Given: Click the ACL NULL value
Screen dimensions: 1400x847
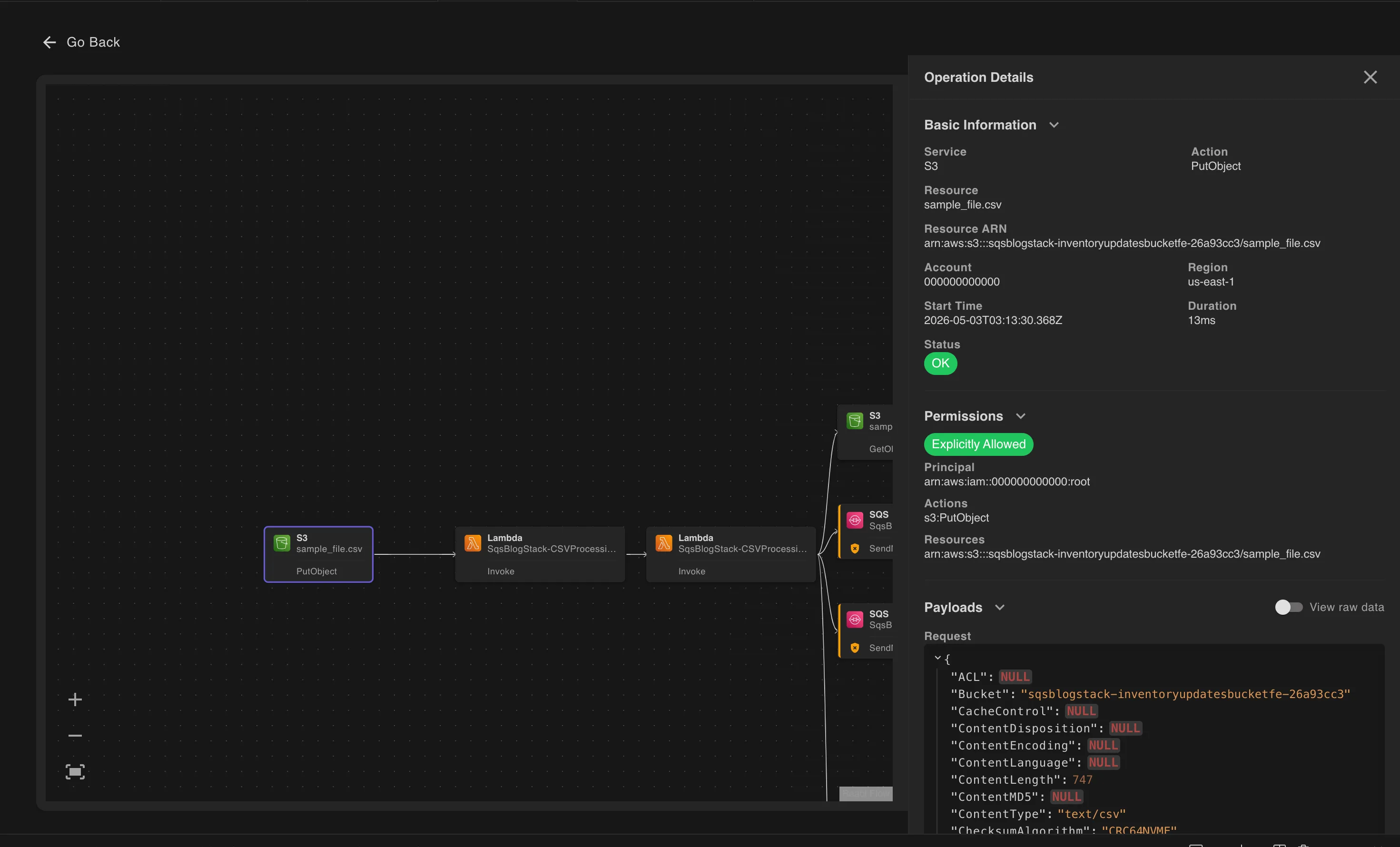Looking at the screenshot, I should [x=1015, y=677].
